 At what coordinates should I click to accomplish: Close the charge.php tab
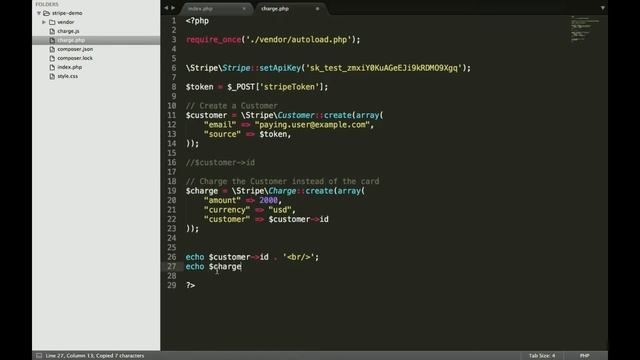coord(317,8)
